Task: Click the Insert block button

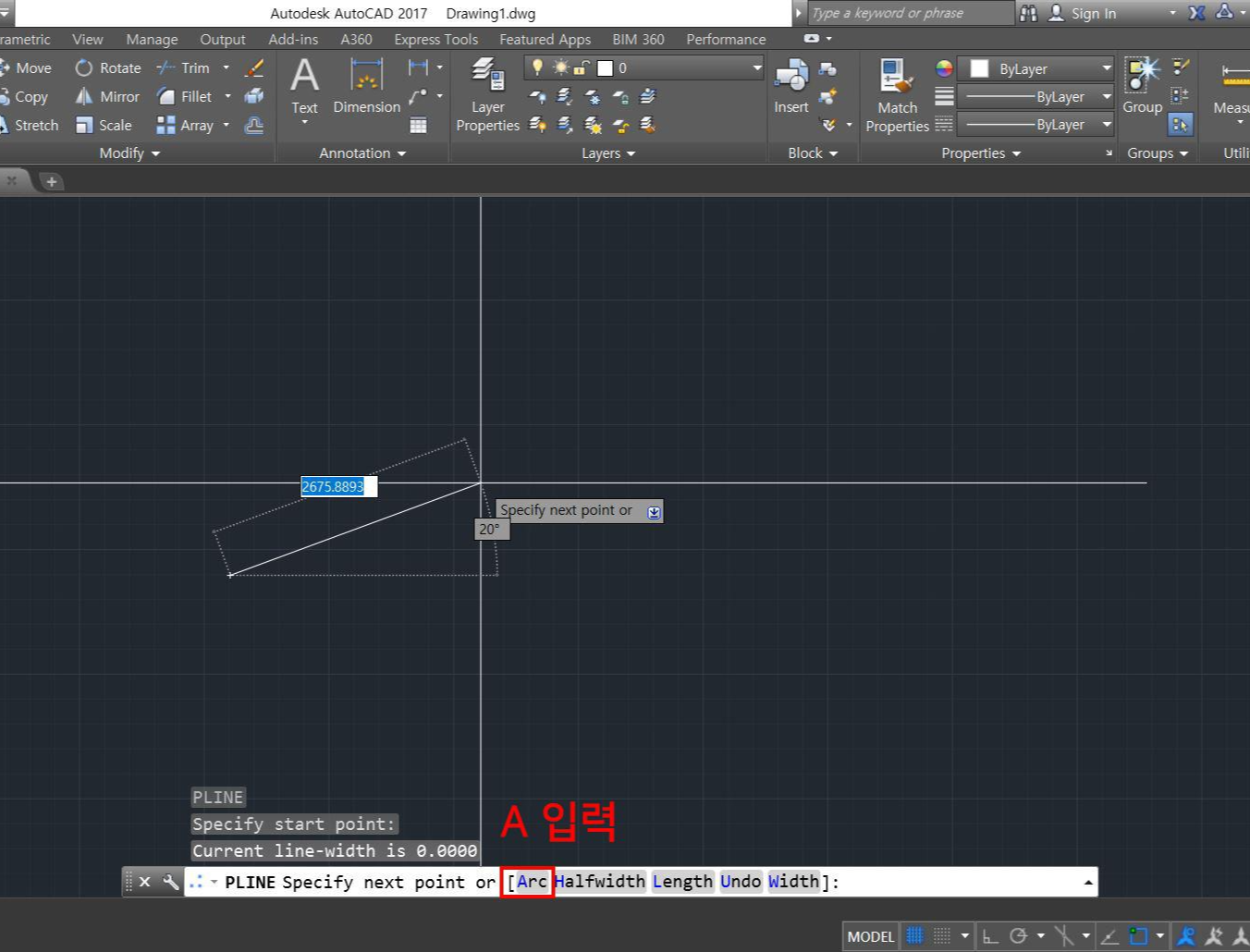Action: (x=791, y=86)
